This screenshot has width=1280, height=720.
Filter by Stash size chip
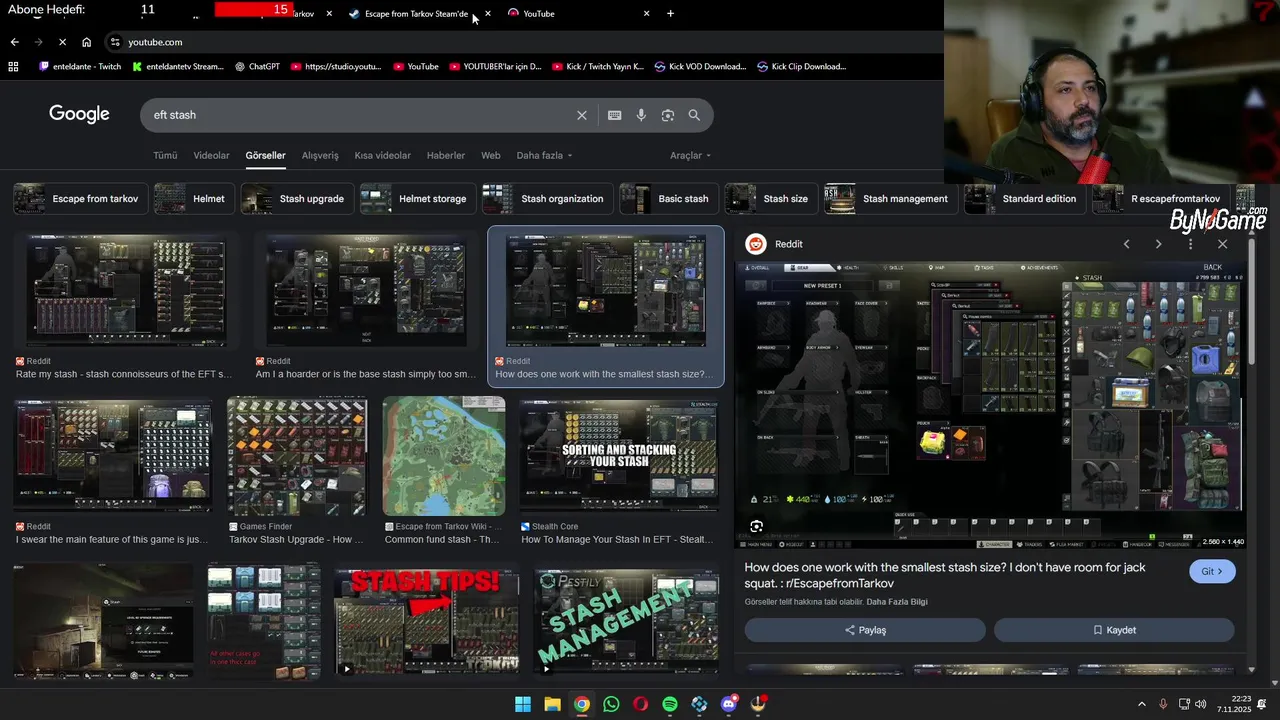pyautogui.click(x=770, y=199)
